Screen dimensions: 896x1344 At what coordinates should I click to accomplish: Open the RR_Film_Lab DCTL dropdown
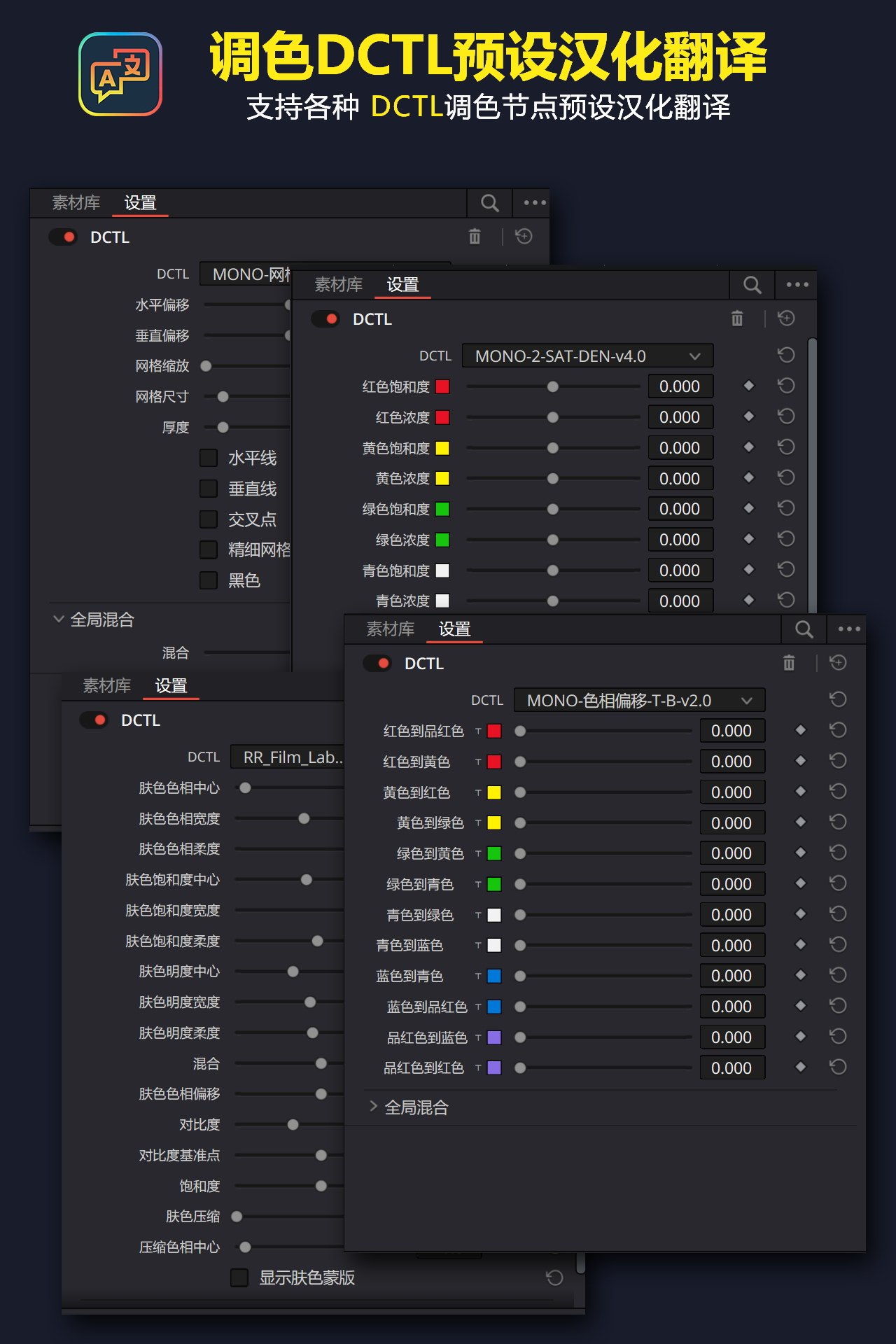[x=288, y=757]
